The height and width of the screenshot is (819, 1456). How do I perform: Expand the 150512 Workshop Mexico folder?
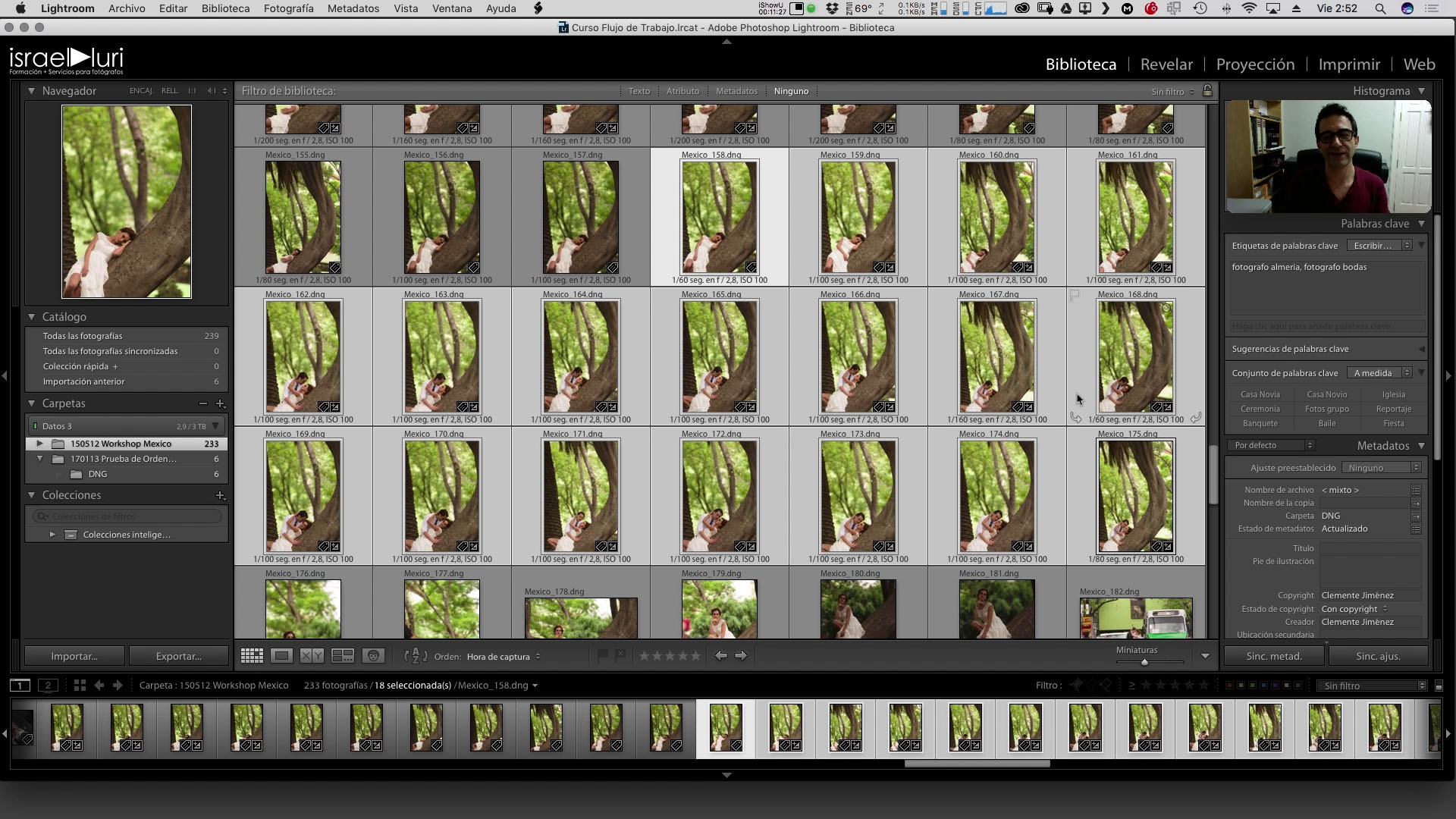39,444
